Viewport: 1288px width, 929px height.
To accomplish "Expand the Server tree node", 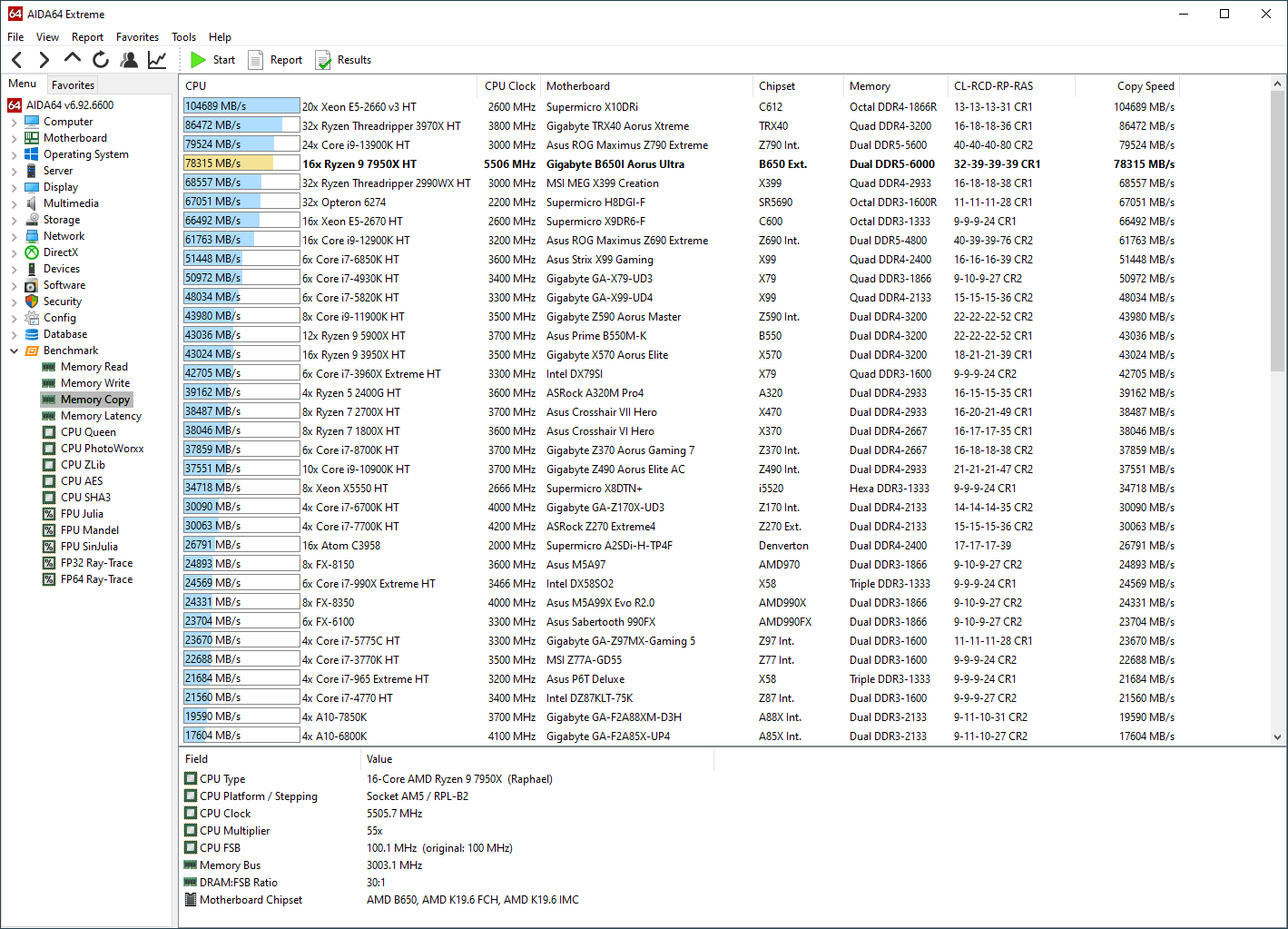I will [14, 171].
